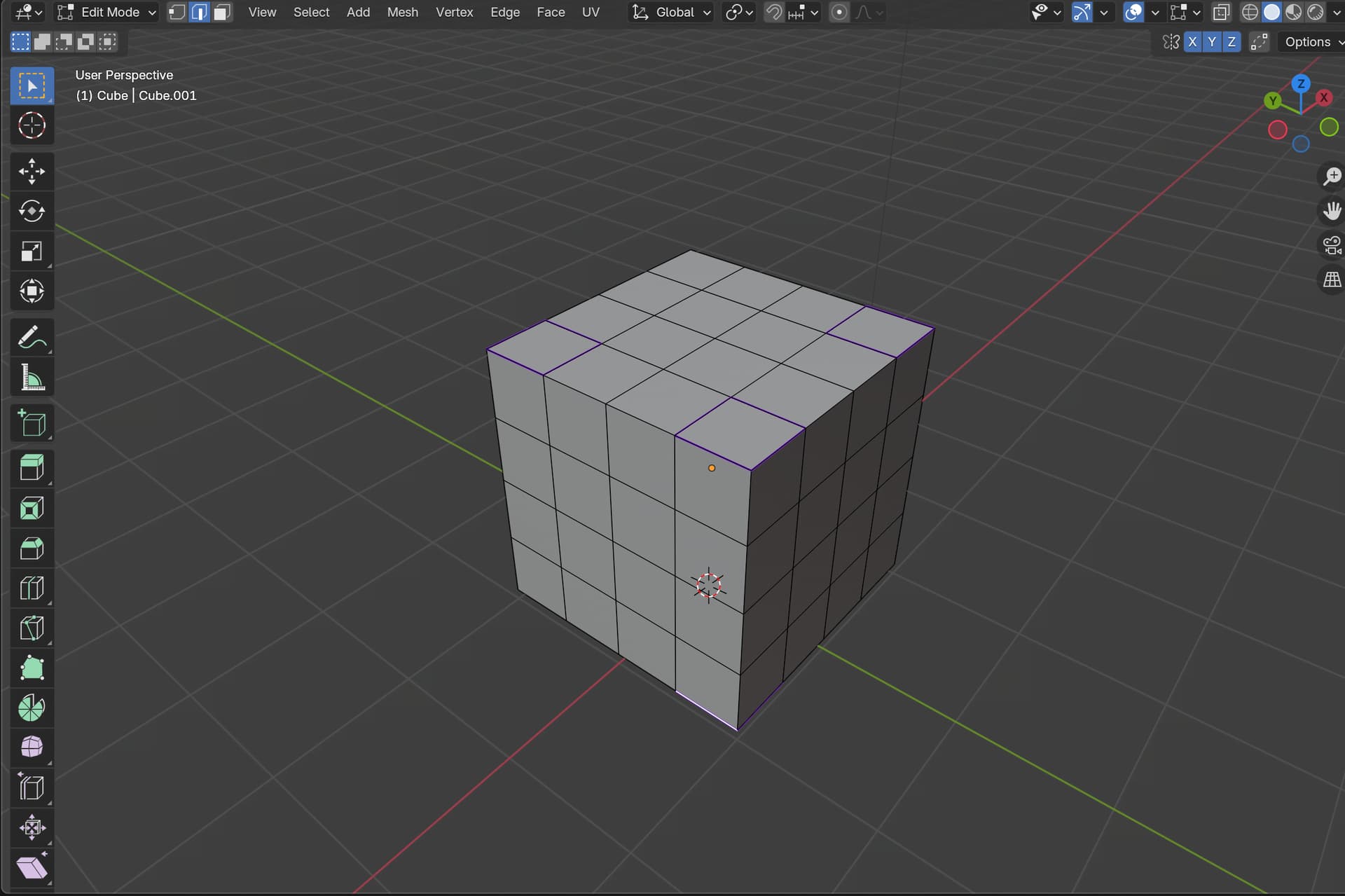Select the Knife tool

pyautogui.click(x=32, y=628)
